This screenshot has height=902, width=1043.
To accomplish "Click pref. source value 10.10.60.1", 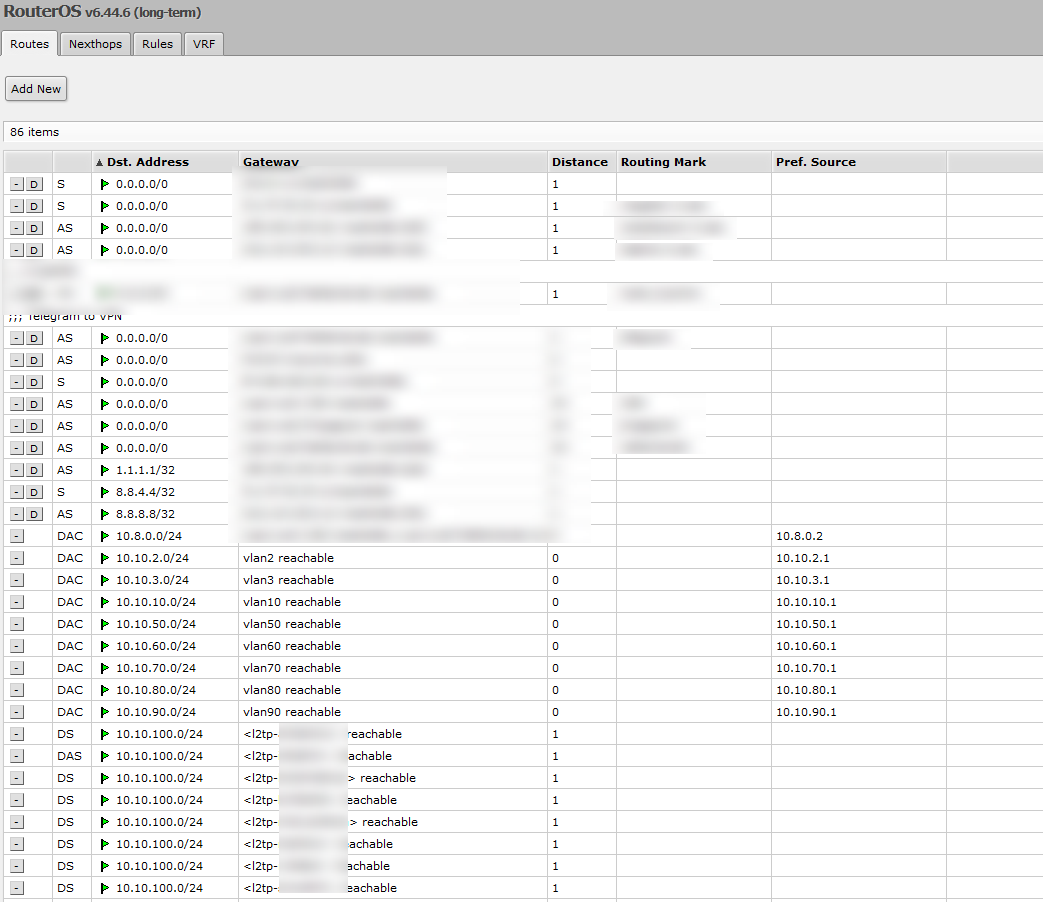I will tap(806, 646).
